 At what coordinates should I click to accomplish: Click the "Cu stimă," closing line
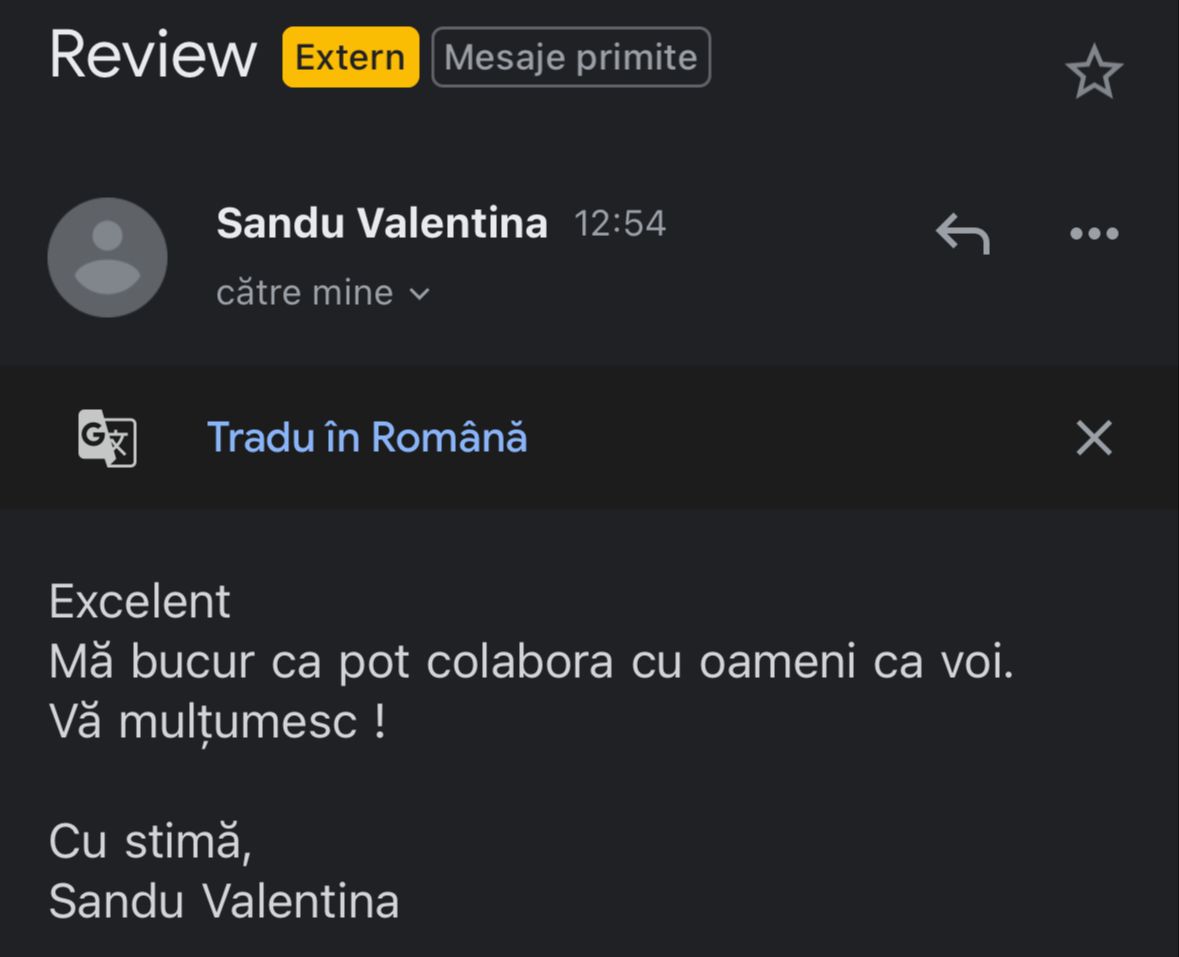[x=150, y=841]
